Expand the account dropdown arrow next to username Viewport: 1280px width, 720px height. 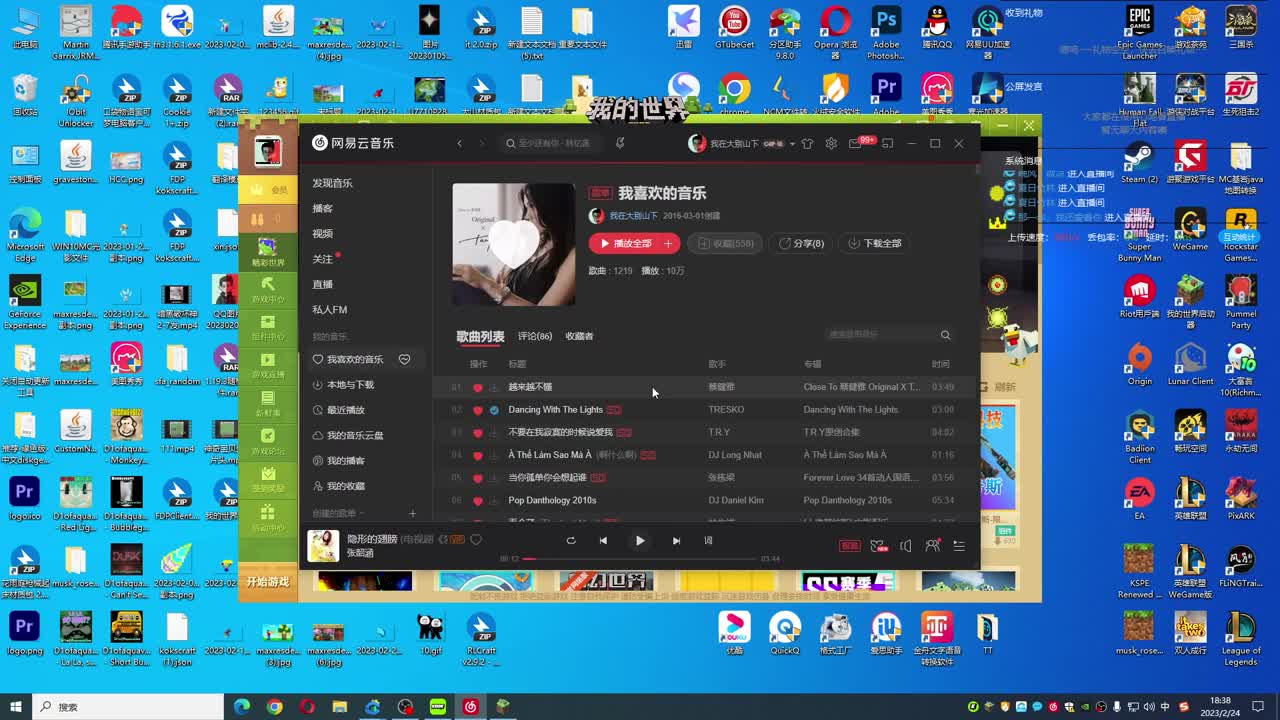click(x=792, y=144)
